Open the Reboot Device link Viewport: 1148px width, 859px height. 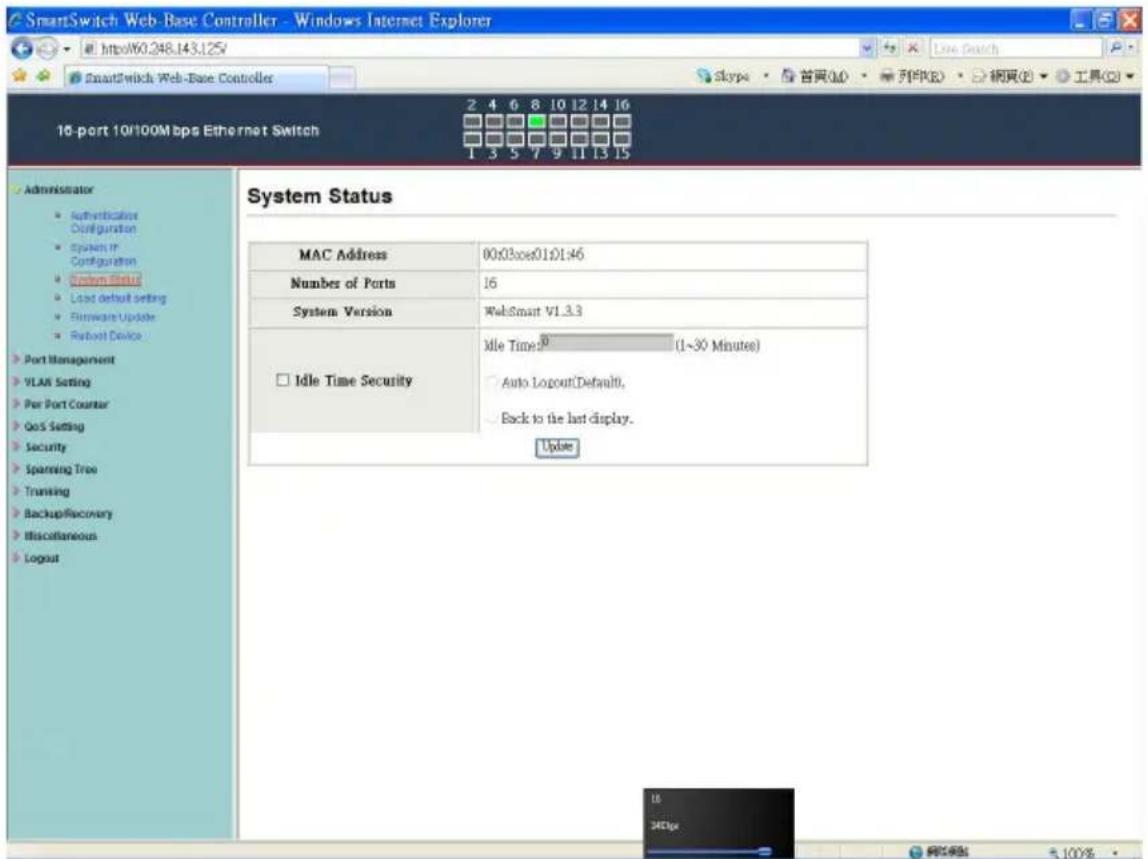(x=105, y=335)
